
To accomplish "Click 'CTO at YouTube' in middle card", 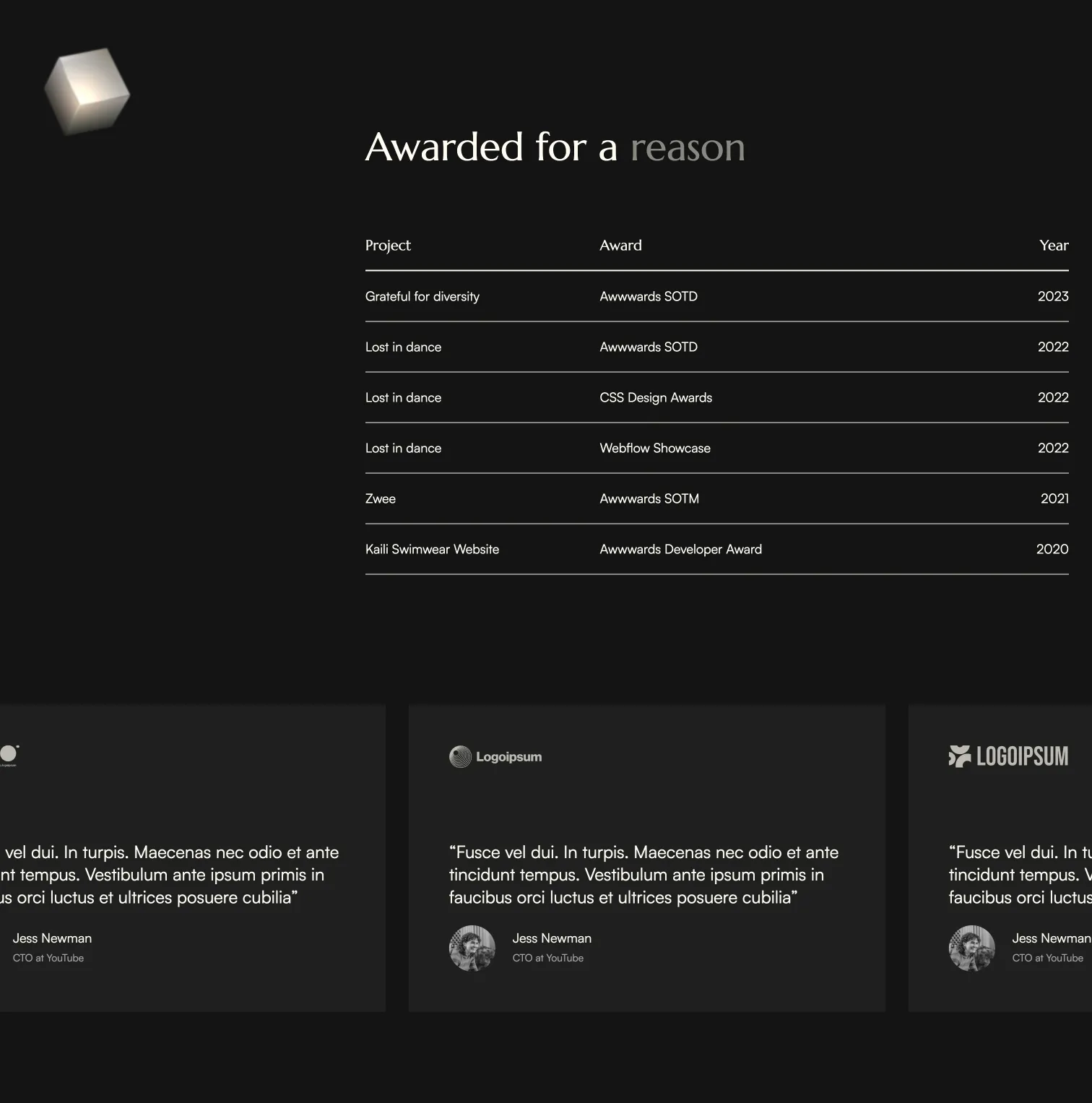I will (x=547, y=958).
